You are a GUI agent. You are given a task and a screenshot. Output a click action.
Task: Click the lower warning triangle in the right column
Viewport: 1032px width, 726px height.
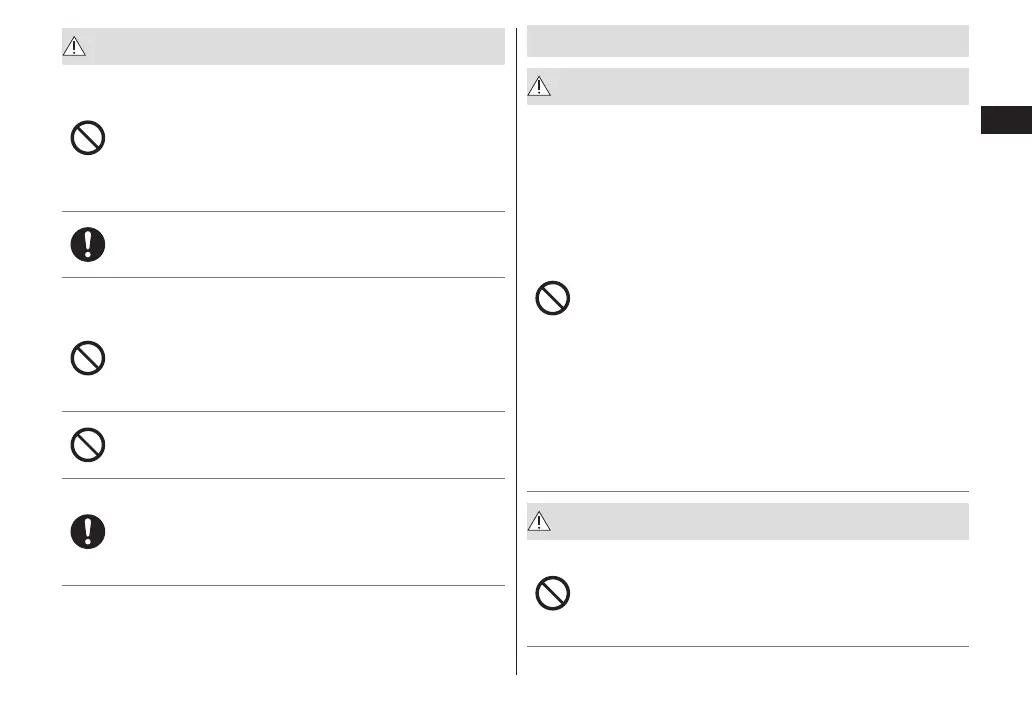pyautogui.click(x=540, y=521)
